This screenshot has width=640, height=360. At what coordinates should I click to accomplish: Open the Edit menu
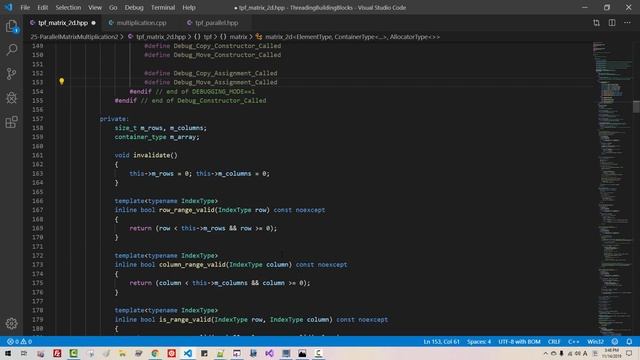coord(42,7)
